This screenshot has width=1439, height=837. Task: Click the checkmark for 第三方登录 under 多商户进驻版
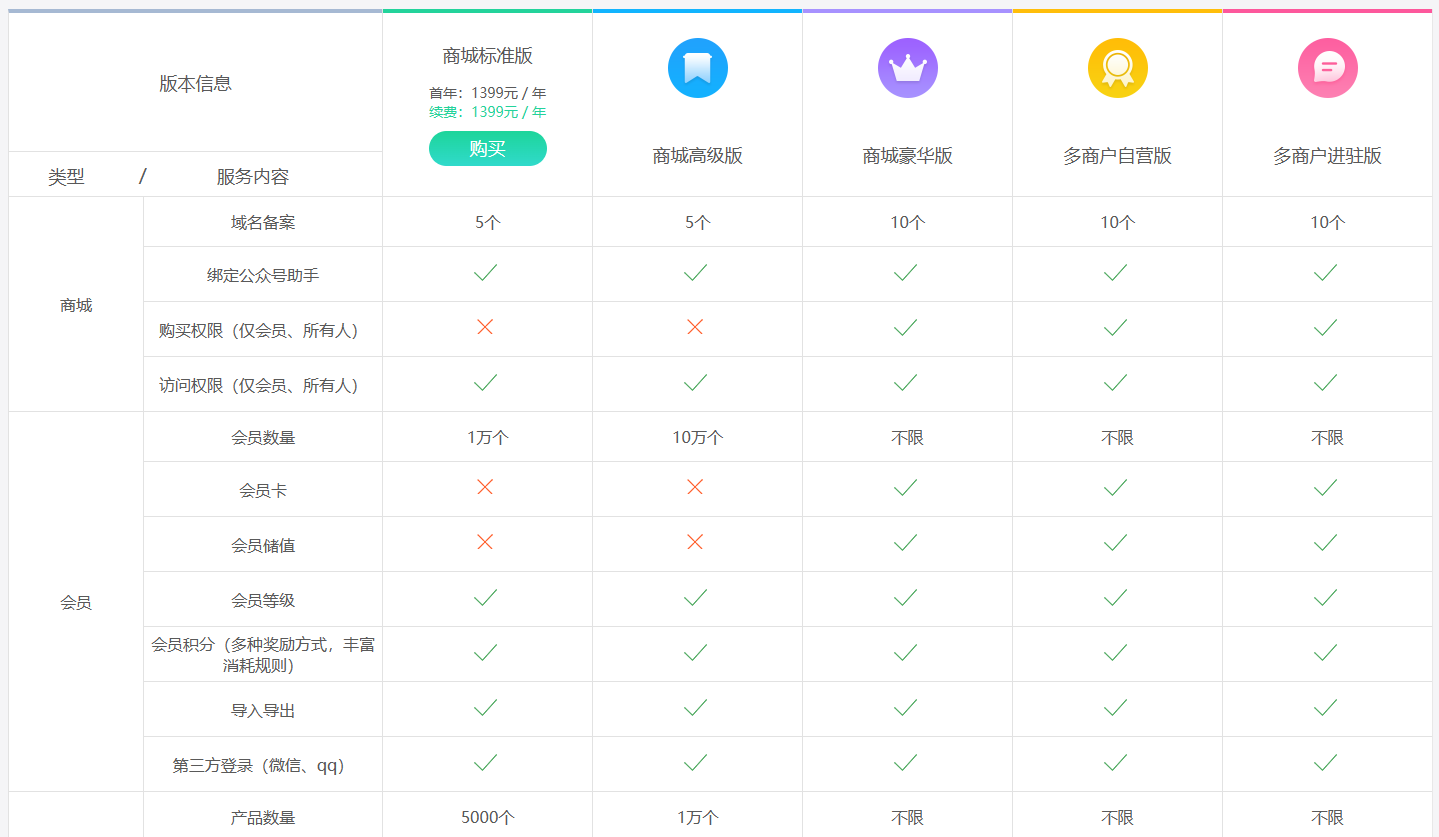point(1327,763)
